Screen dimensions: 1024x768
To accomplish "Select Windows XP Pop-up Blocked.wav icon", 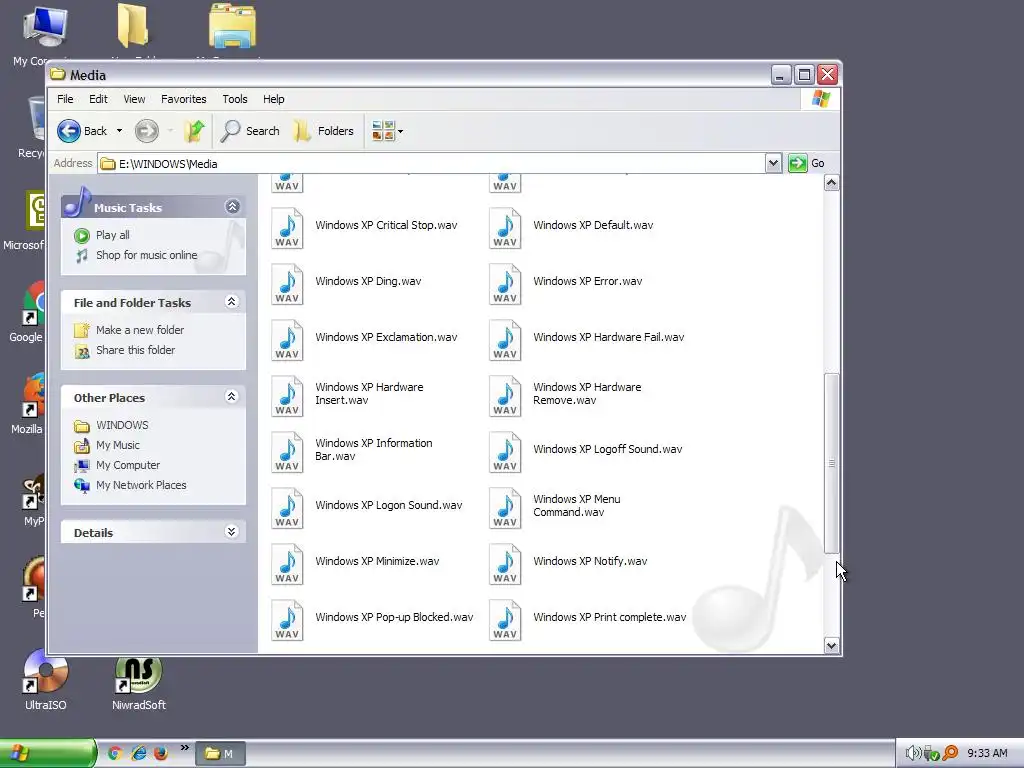I will pos(287,620).
